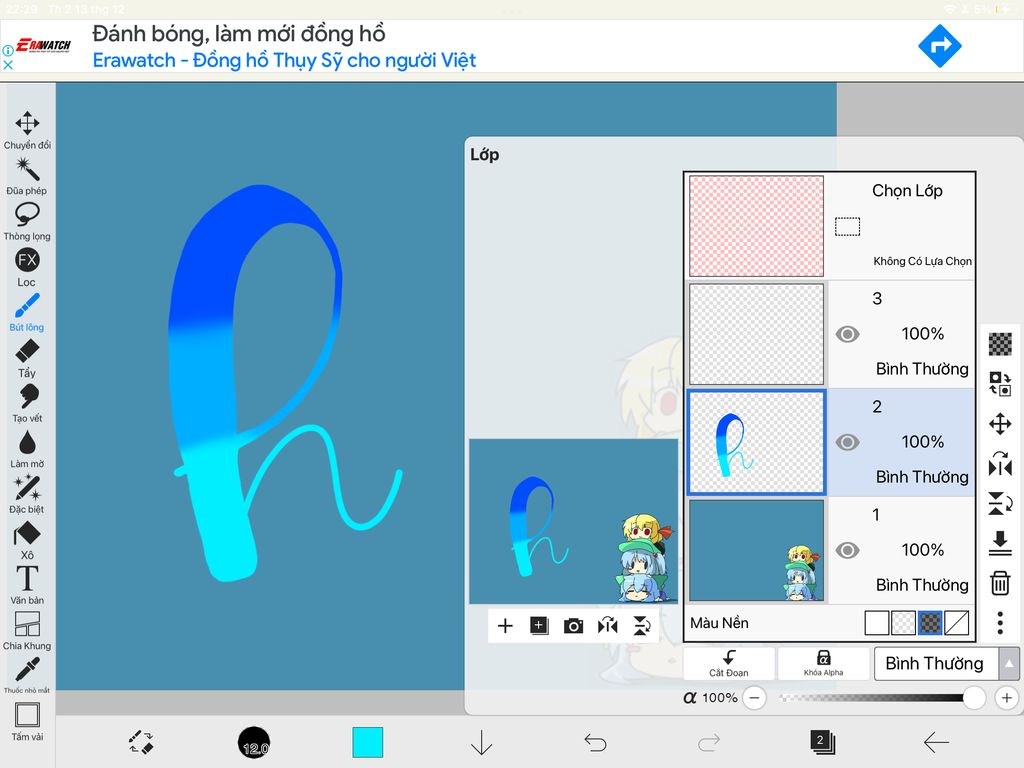Select layer 2 thumbnail

(x=757, y=442)
